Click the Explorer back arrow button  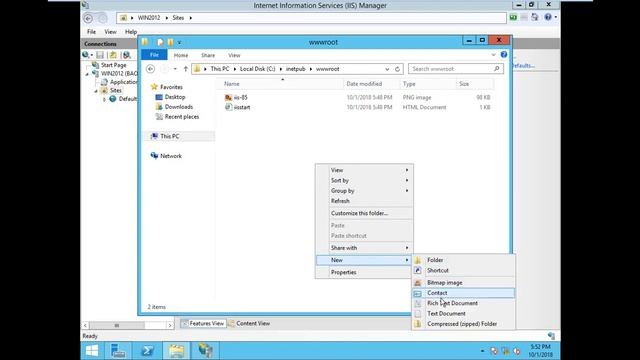(x=150, y=69)
